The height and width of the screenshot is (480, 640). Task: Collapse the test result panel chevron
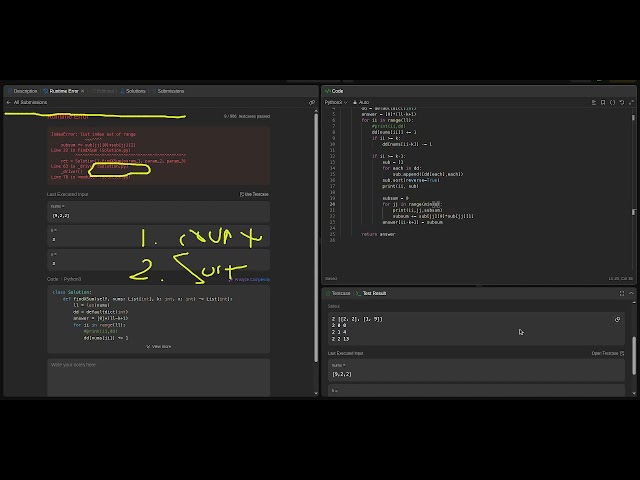point(631,293)
